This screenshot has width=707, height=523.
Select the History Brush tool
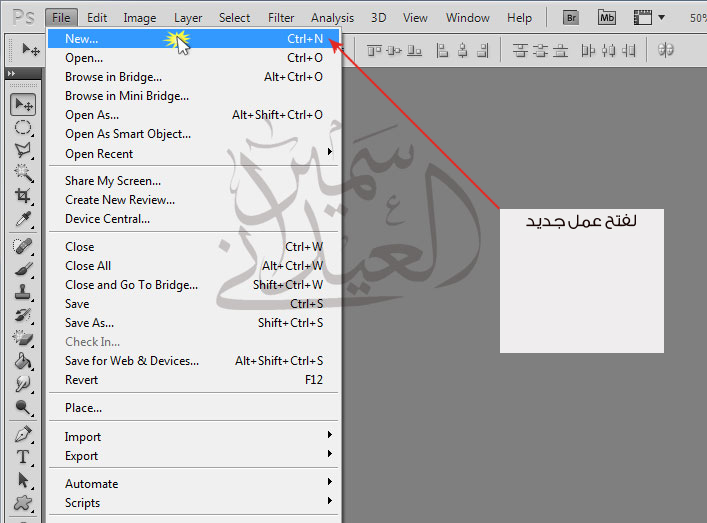(x=23, y=315)
